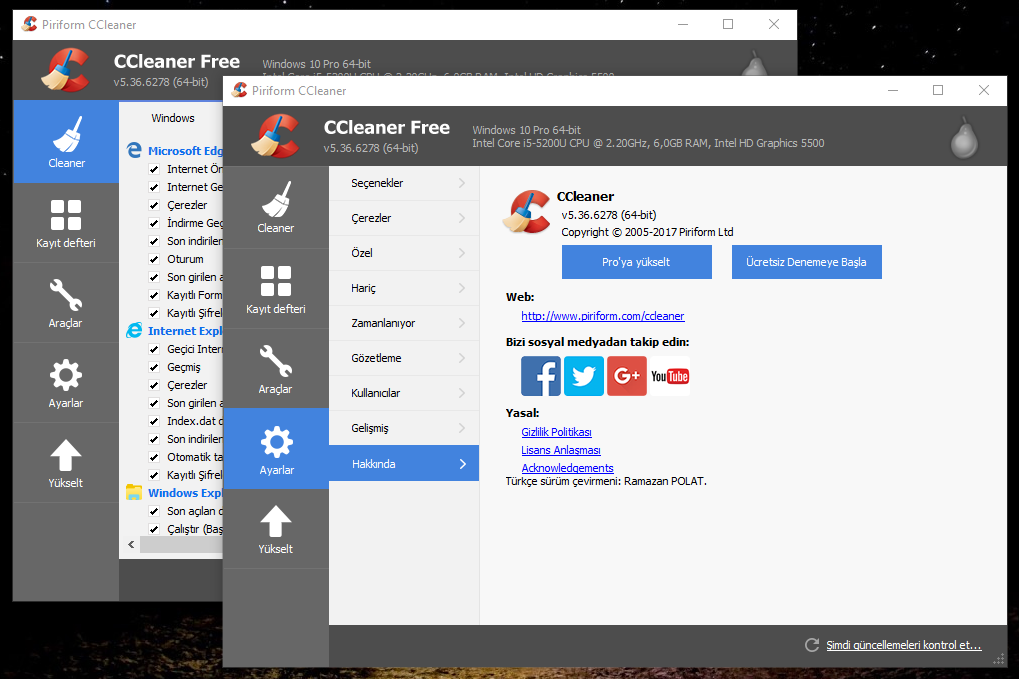Open the Google Plus social icon
The image size is (1019, 679).
[x=626, y=376]
